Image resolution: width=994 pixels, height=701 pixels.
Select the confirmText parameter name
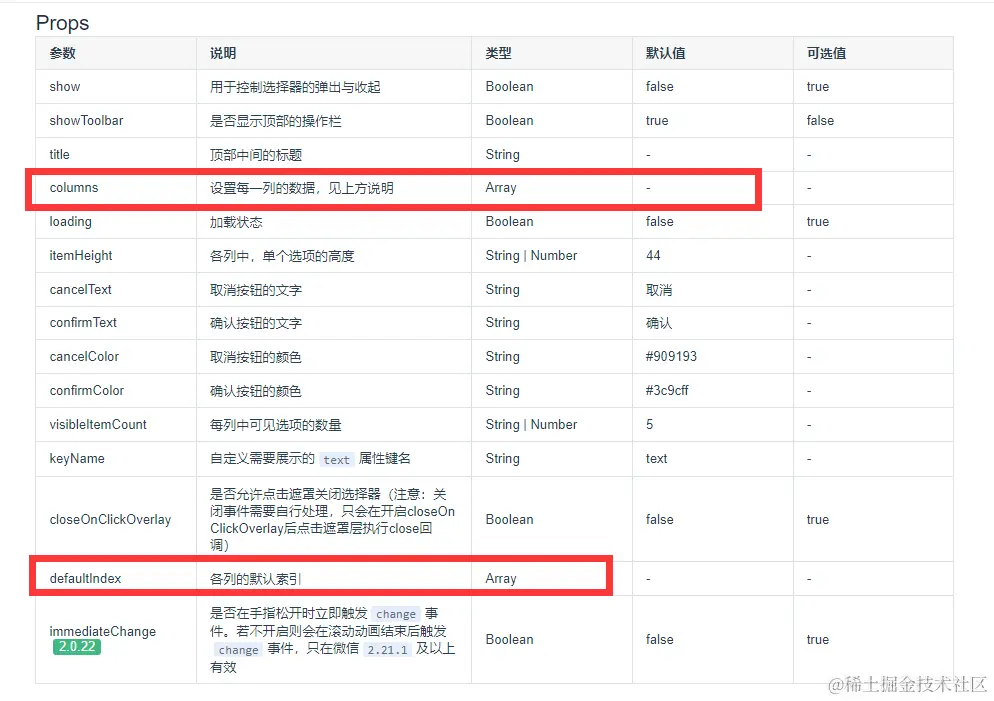83,323
